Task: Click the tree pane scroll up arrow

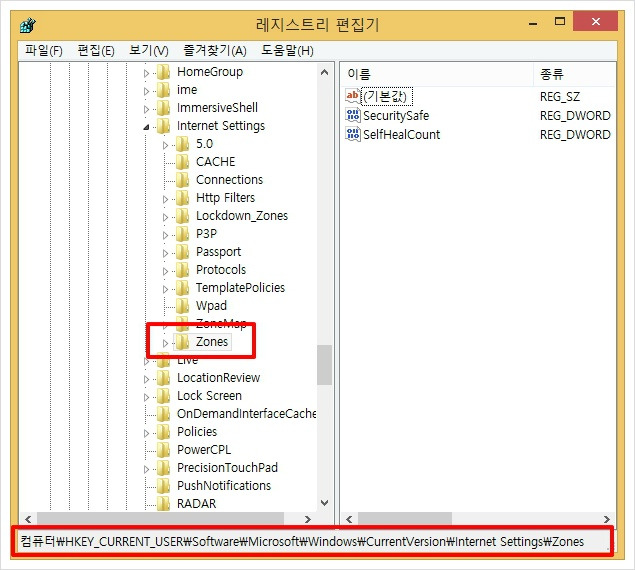Action: pos(324,73)
